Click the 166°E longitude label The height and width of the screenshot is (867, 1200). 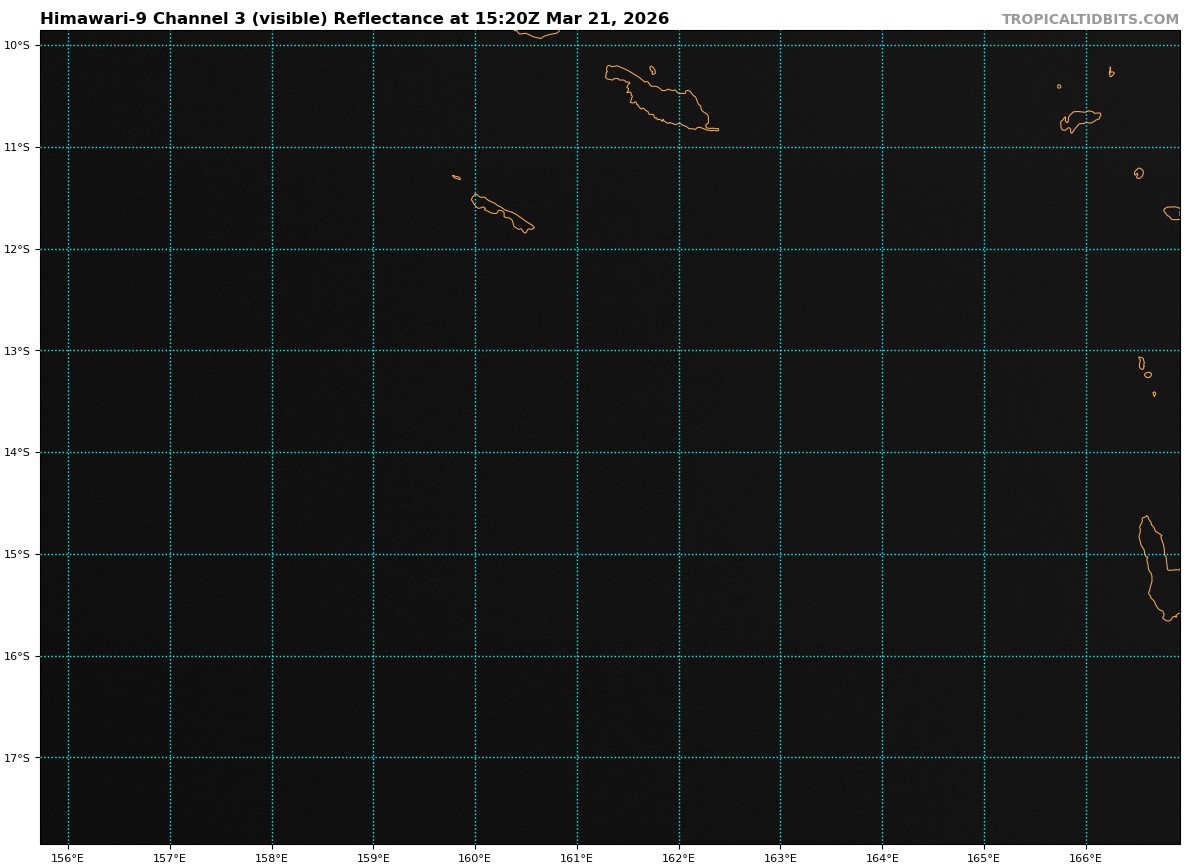pyautogui.click(x=1086, y=858)
